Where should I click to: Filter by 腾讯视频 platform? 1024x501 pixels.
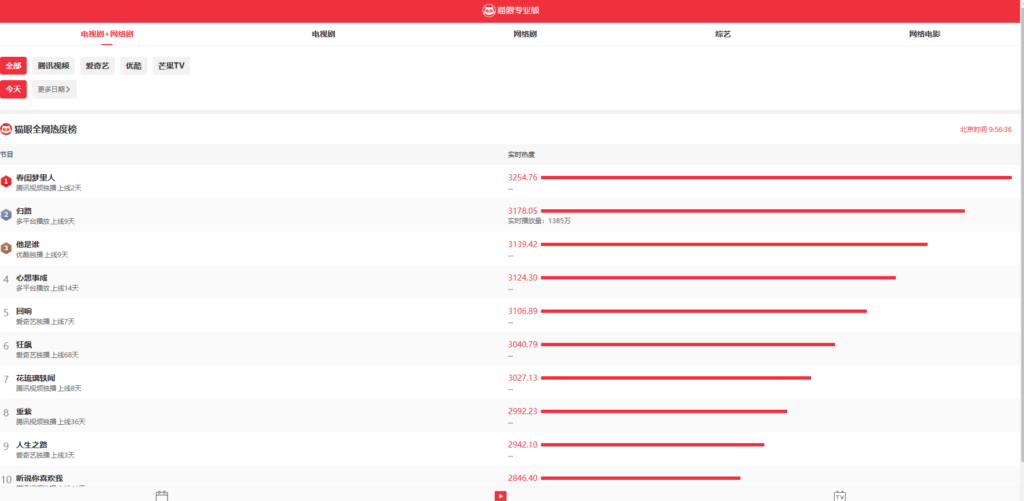coord(54,66)
